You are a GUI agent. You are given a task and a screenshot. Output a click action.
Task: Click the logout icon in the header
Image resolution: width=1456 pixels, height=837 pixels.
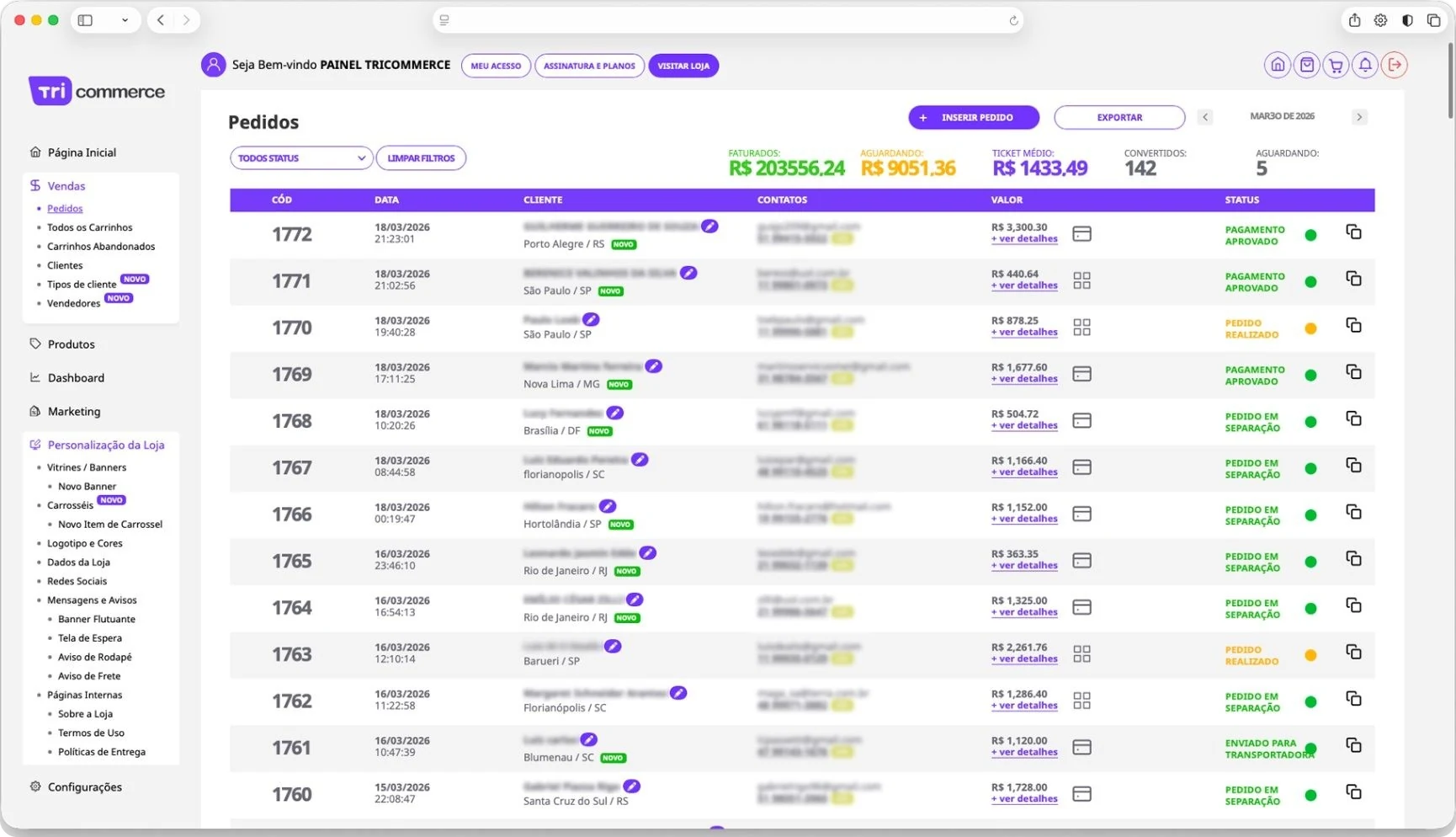pyautogui.click(x=1395, y=65)
